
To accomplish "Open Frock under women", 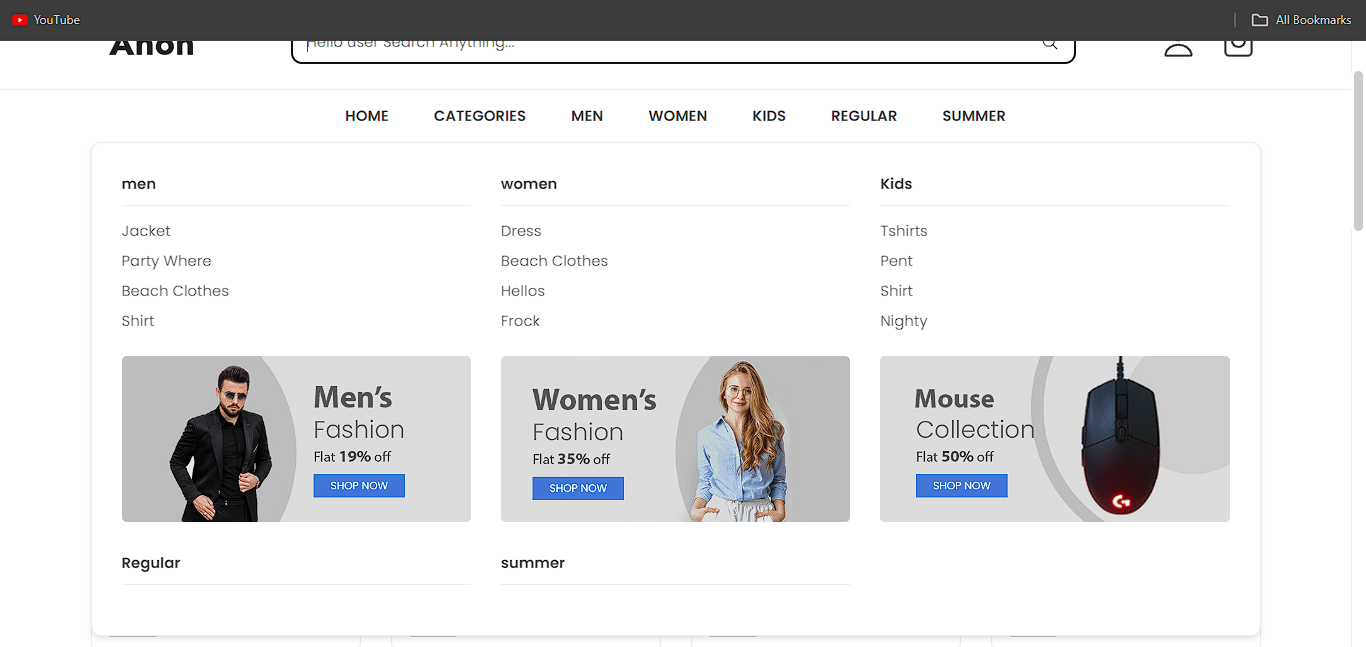I will pos(520,321).
